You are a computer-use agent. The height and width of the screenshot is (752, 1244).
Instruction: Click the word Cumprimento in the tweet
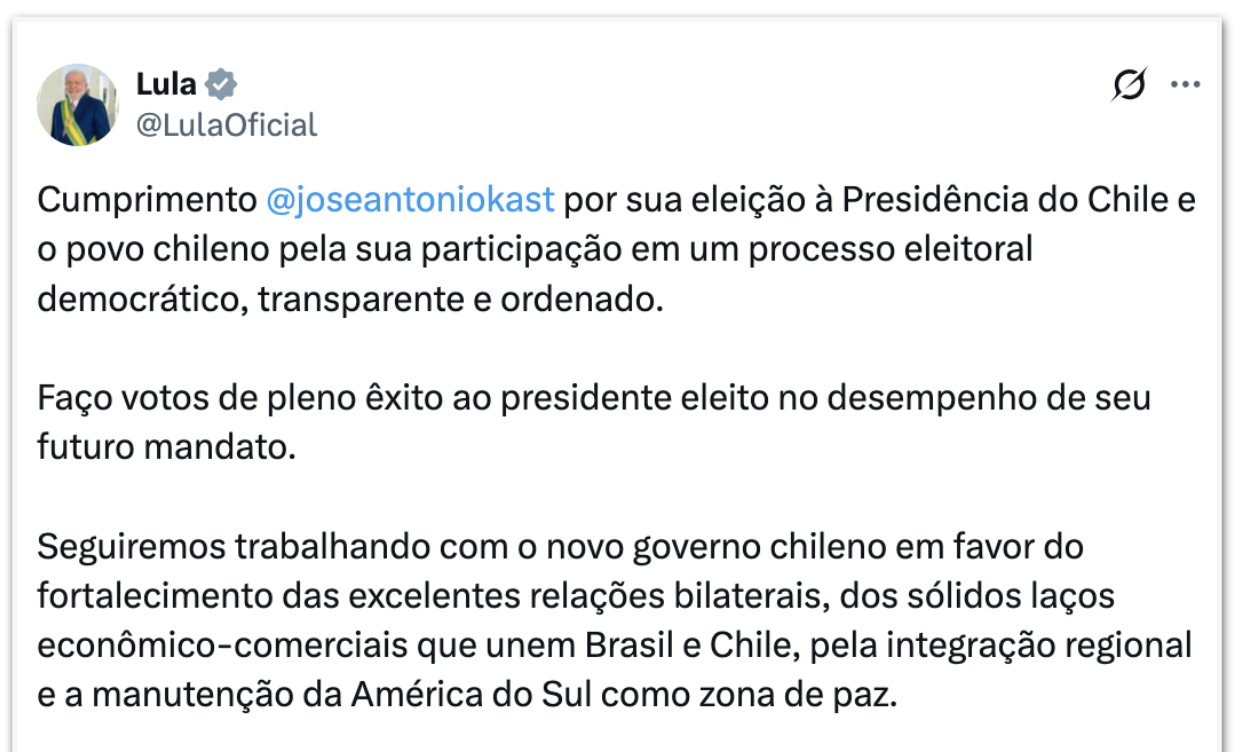click(x=147, y=200)
